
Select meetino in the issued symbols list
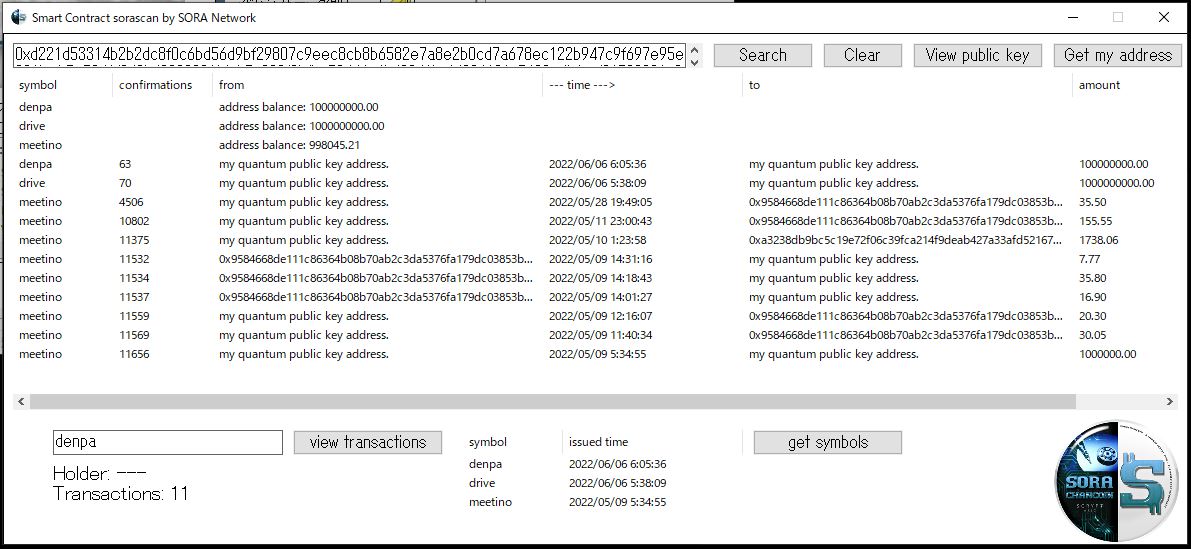[490, 502]
